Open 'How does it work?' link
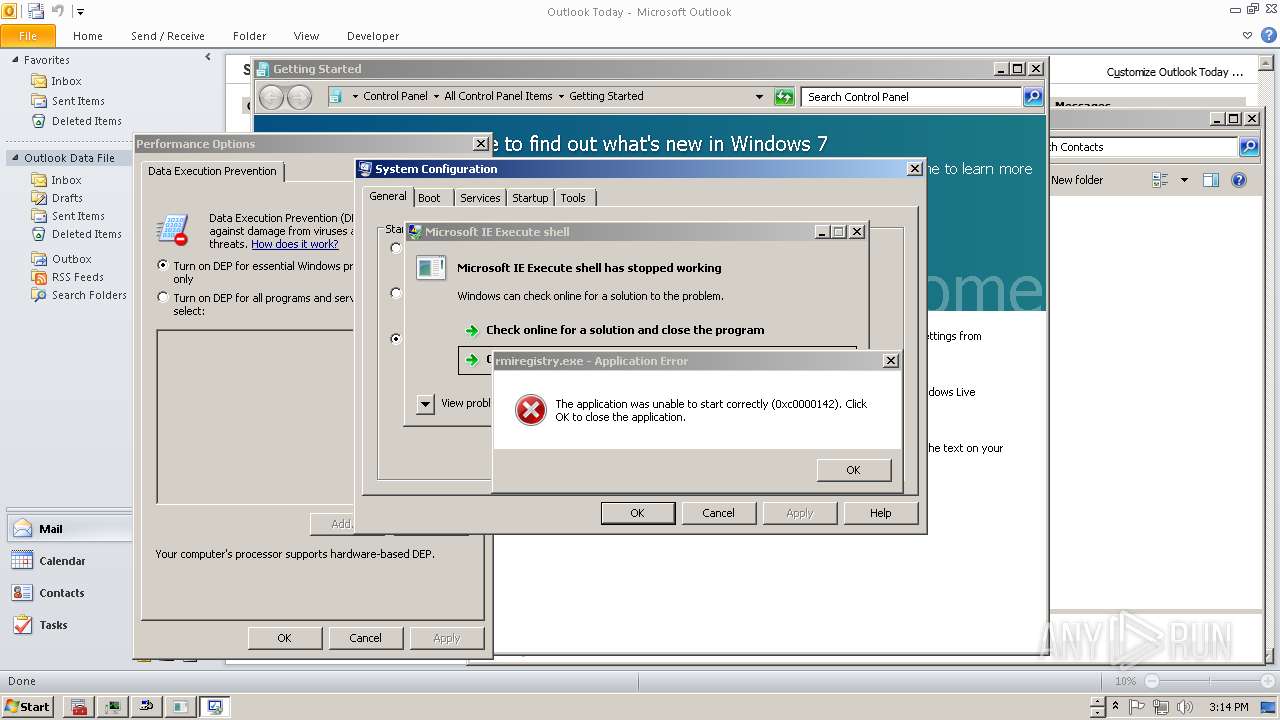 294,244
